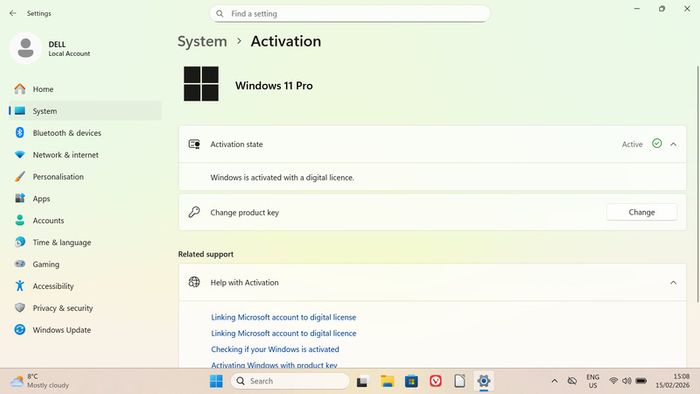Open Linking Microsoft account to digital license link

tap(283, 317)
